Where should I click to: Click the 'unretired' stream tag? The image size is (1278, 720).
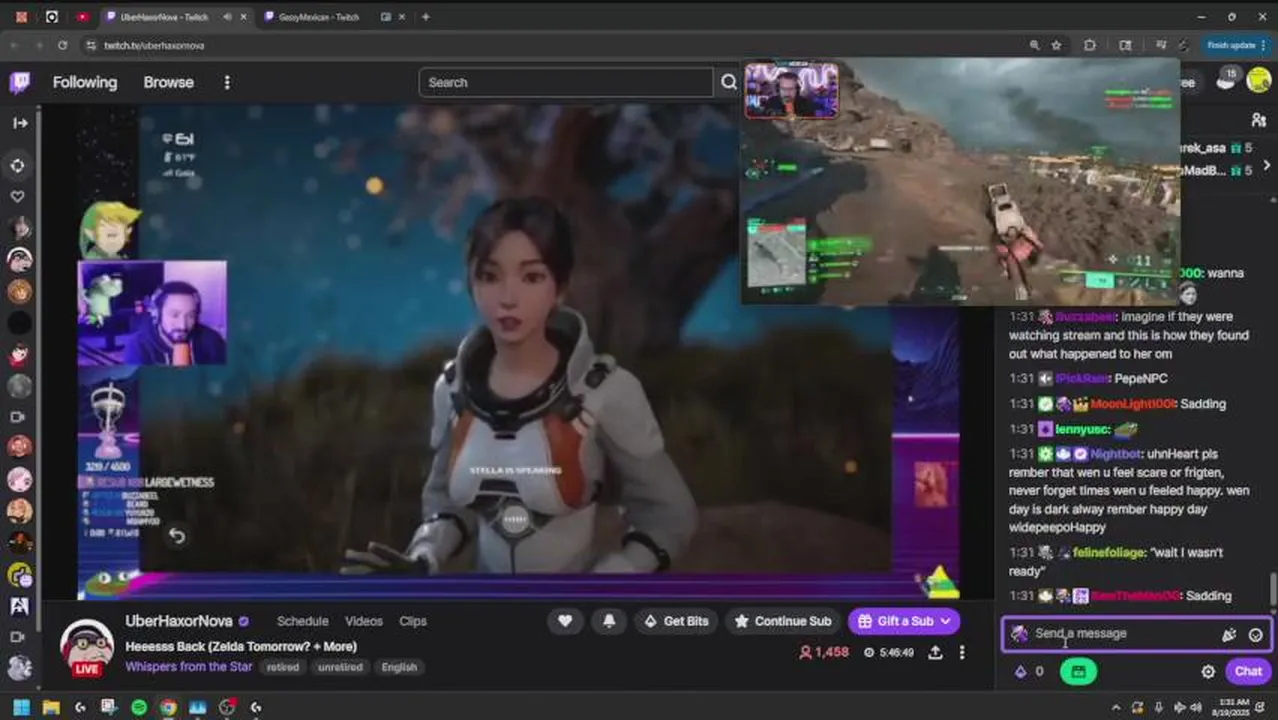(x=339, y=667)
